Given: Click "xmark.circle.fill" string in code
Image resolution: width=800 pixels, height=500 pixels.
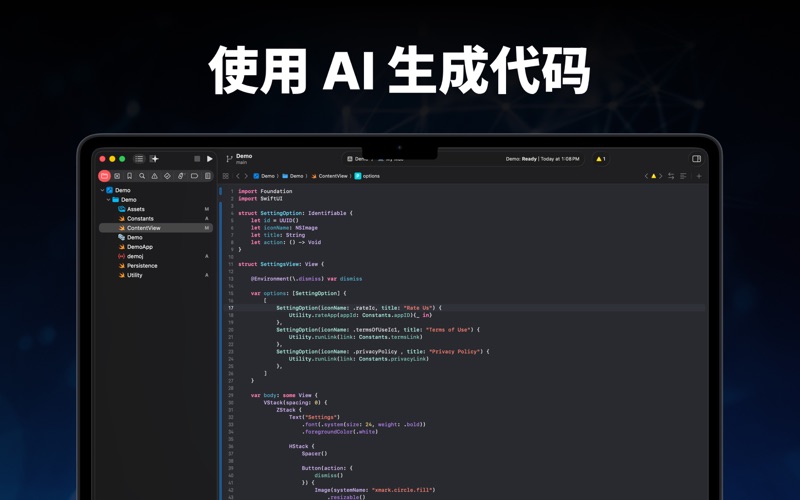Looking at the screenshot, I should (403, 490).
